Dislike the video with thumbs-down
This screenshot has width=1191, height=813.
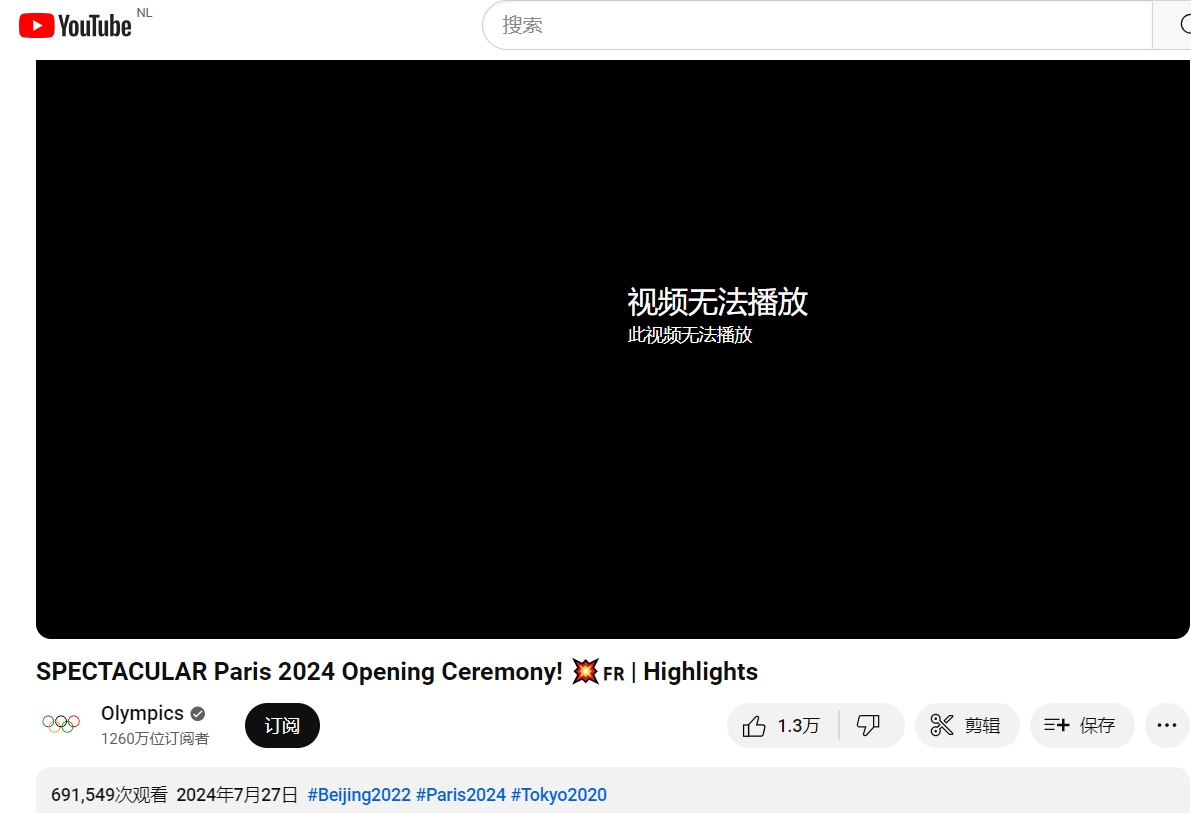click(x=870, y=726)
